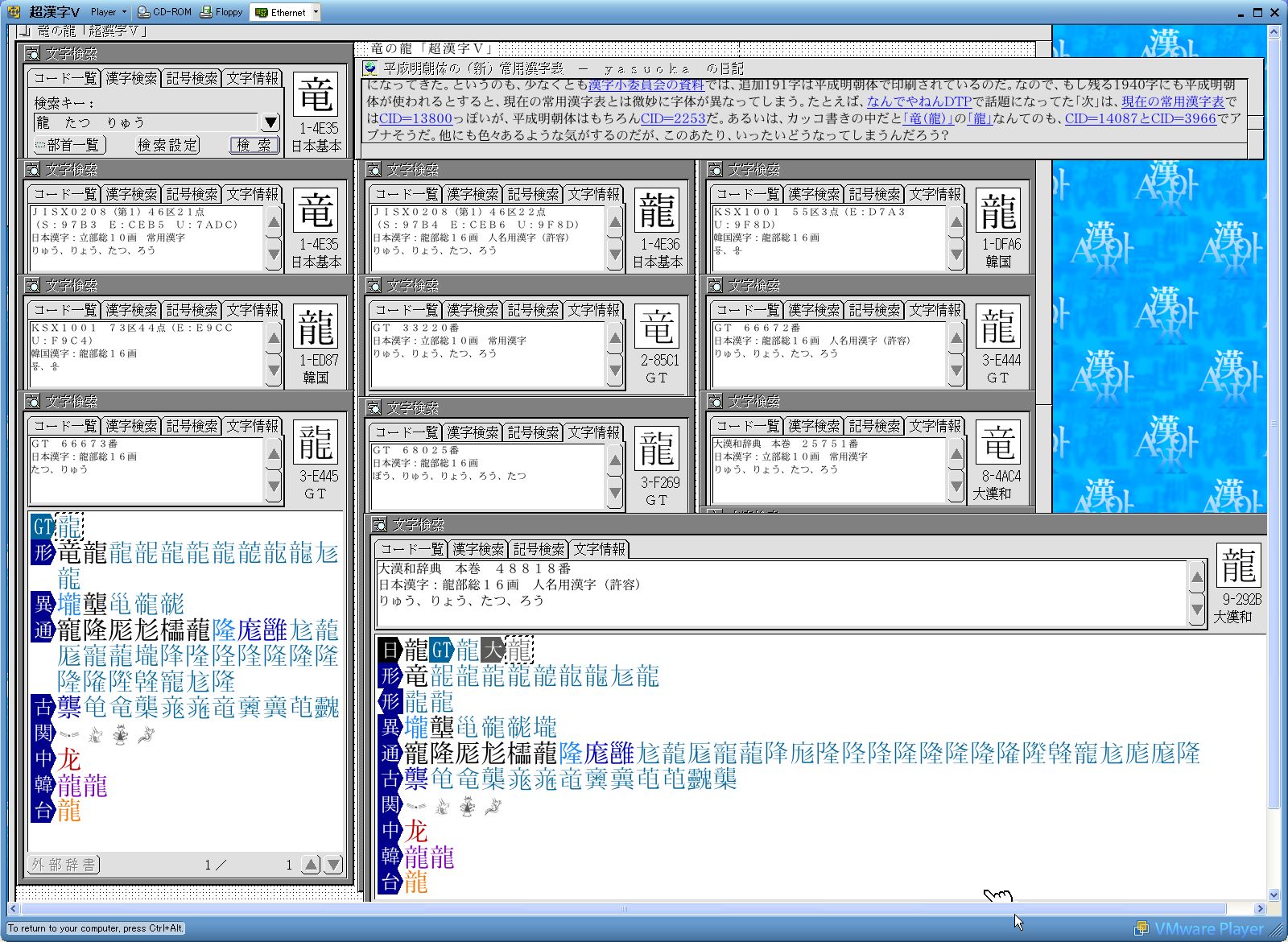This screenshot has width=1288, height=942.
Task: Select コード一覧 tab in the top-left search window
Action: (x=65, y=78)
